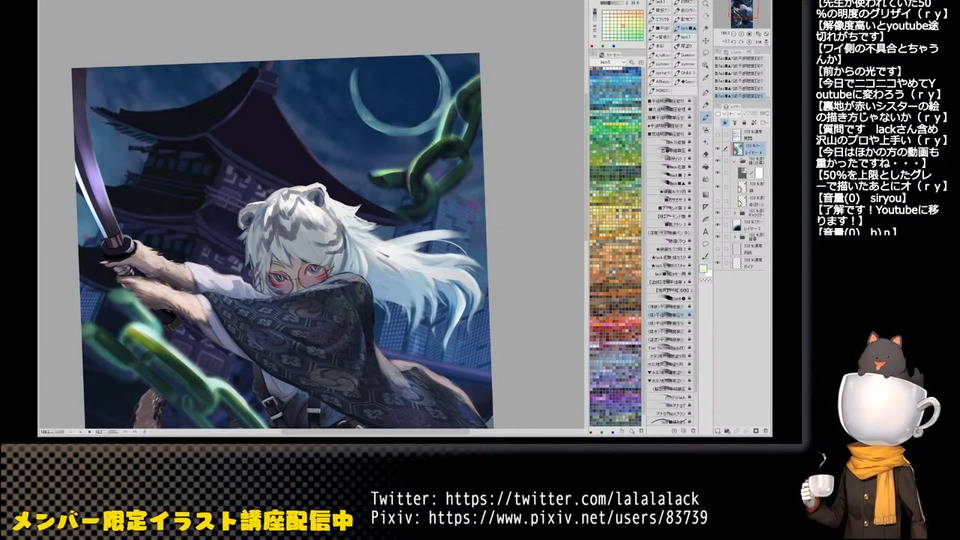Select the transparent color swatch
The height and width of the screenshot is (540, 960).
[706, 280]
